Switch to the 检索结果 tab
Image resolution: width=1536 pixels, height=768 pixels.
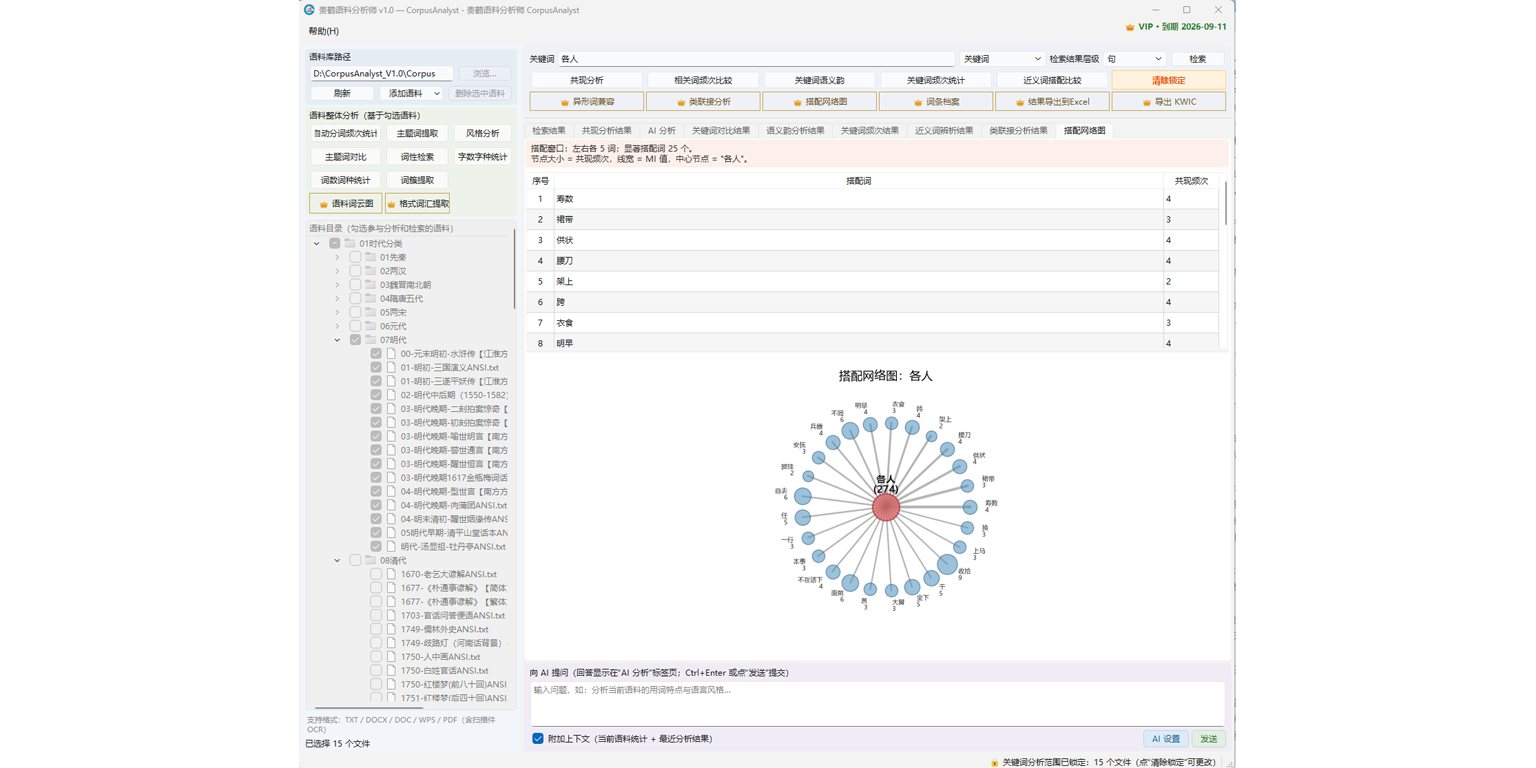point(549,131)
